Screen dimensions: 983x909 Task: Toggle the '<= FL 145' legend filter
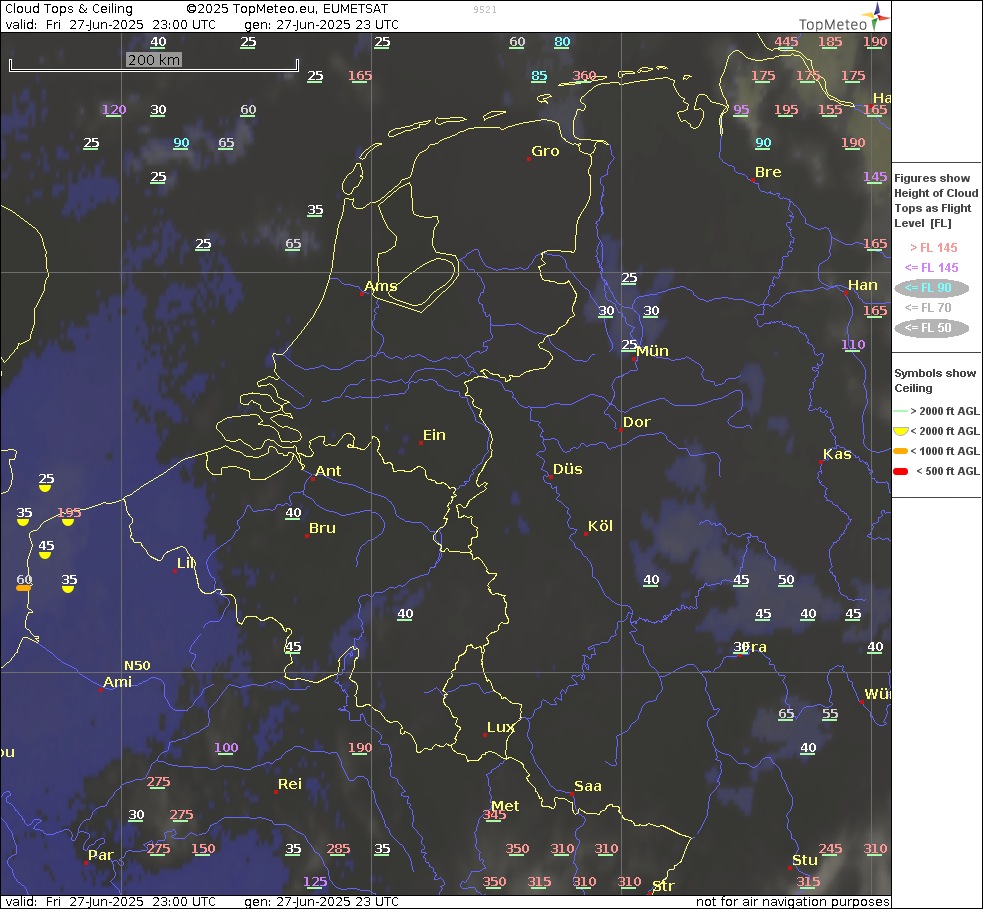(x=932, y=268)
